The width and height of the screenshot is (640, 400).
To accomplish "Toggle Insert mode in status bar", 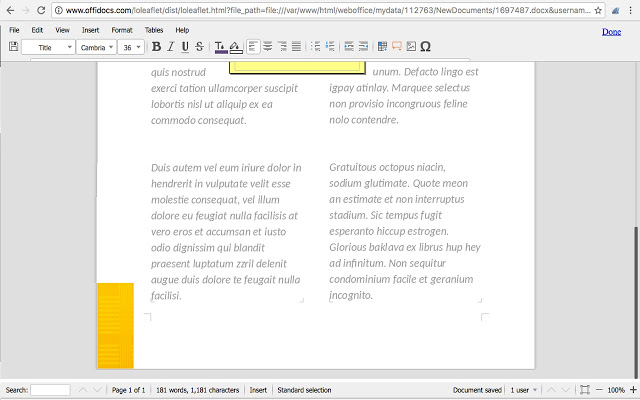I will click(258, 390).
